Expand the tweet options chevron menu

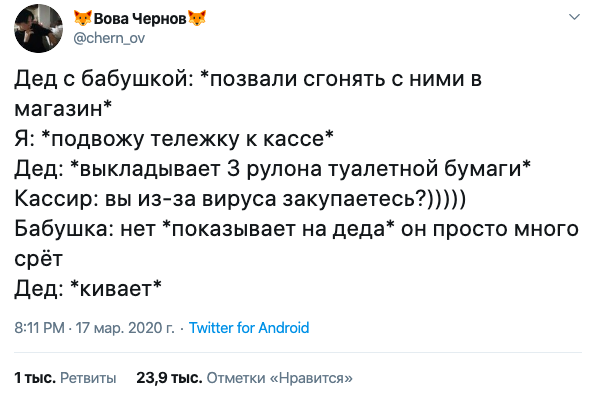tap(574, 17)
